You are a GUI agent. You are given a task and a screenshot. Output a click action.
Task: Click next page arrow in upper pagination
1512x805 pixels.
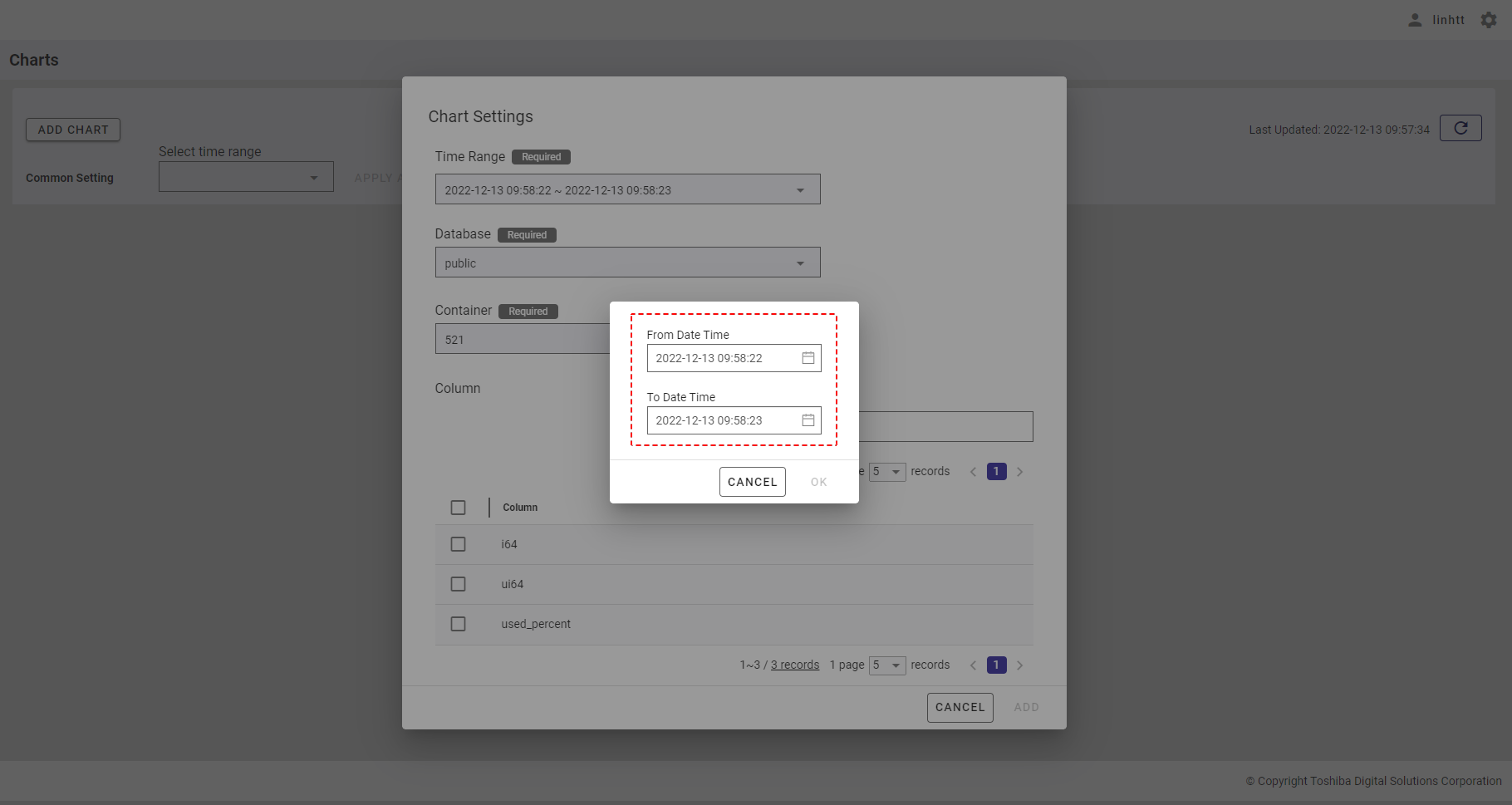pos(1019,472)
